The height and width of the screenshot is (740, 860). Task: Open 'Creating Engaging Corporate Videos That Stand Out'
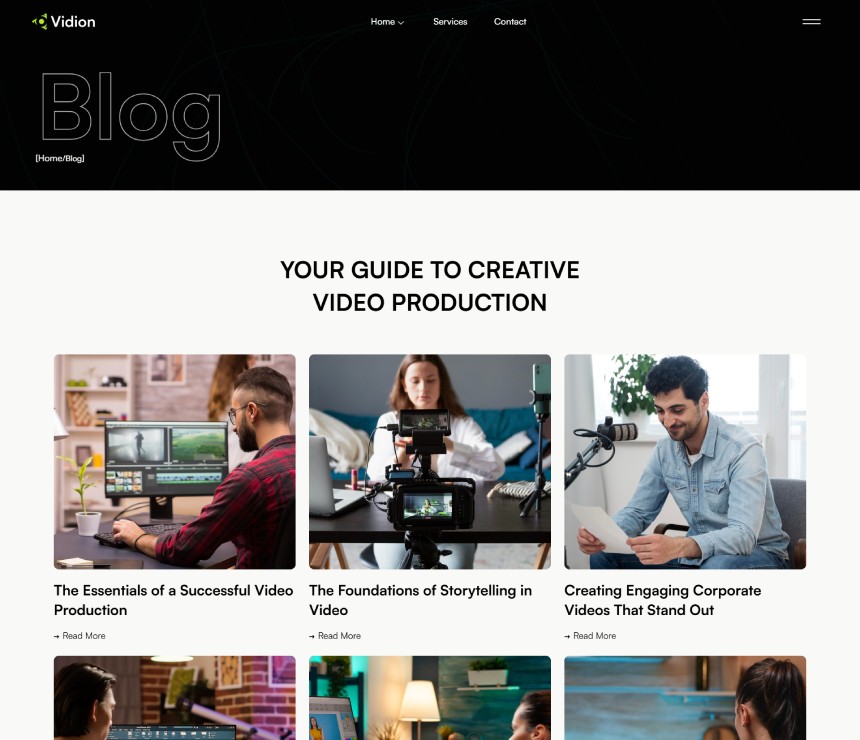663,600
